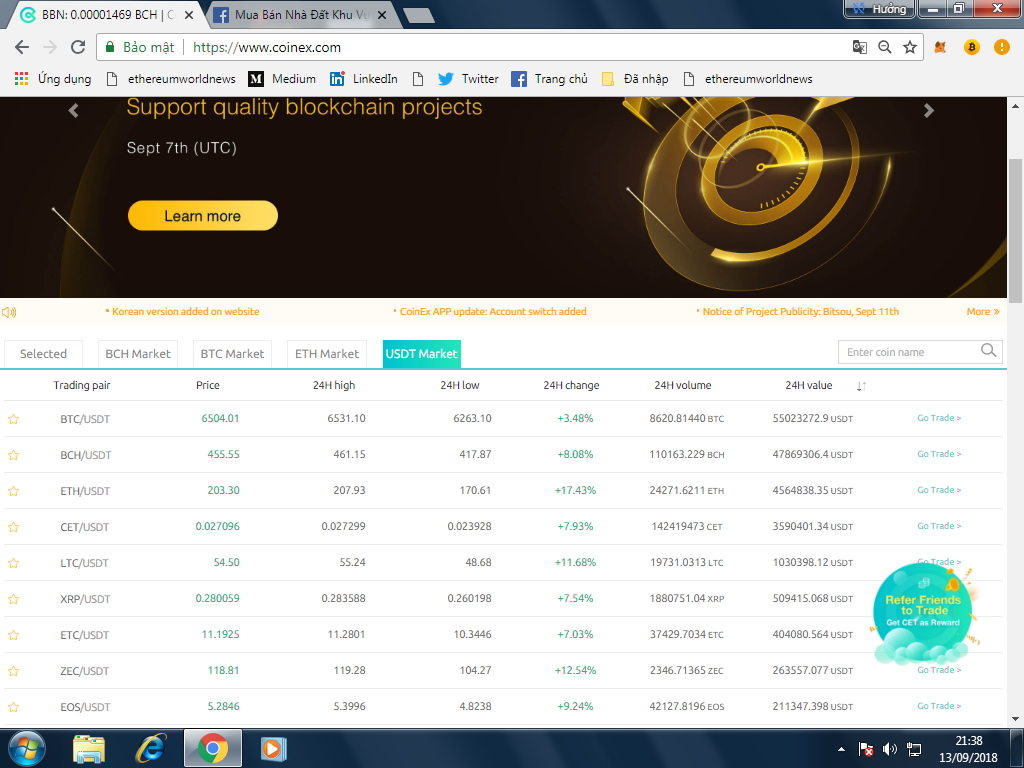
Task: Favorite CET/USDT with its star
Action: pyautogui.click(x=14, y=527)
